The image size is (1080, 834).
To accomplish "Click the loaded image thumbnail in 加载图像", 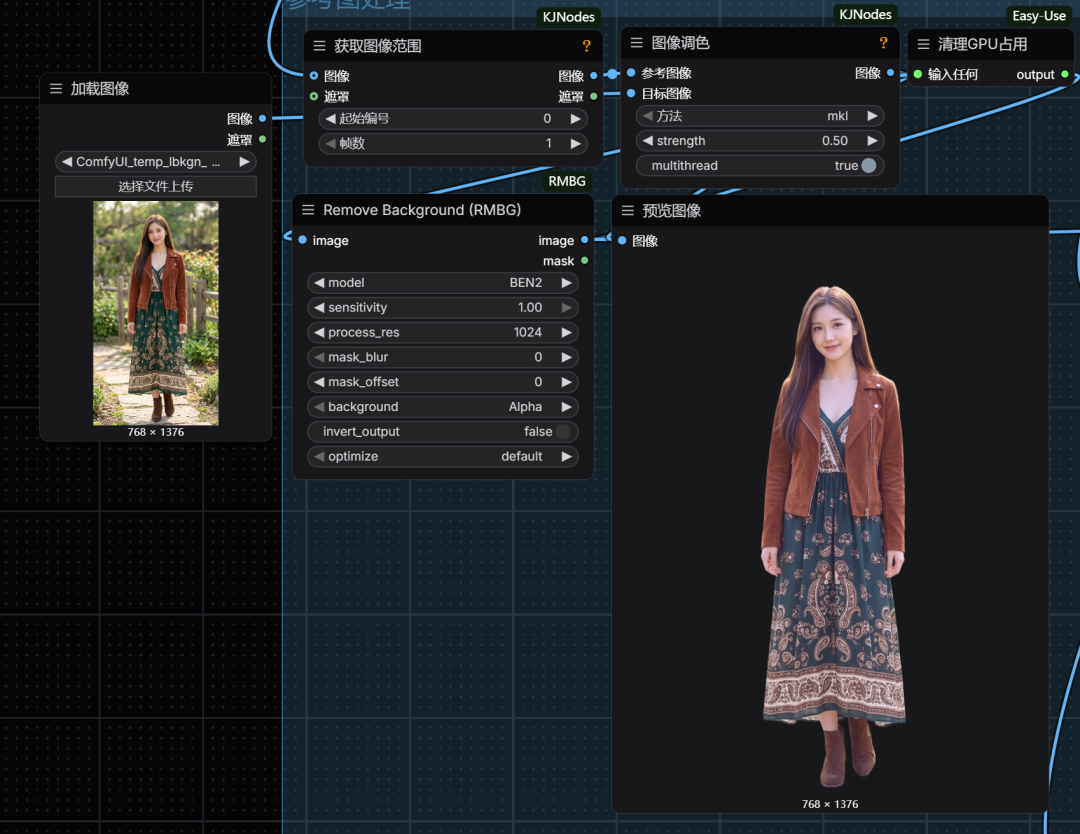I will pyautogui.click(x=155, y=313).
